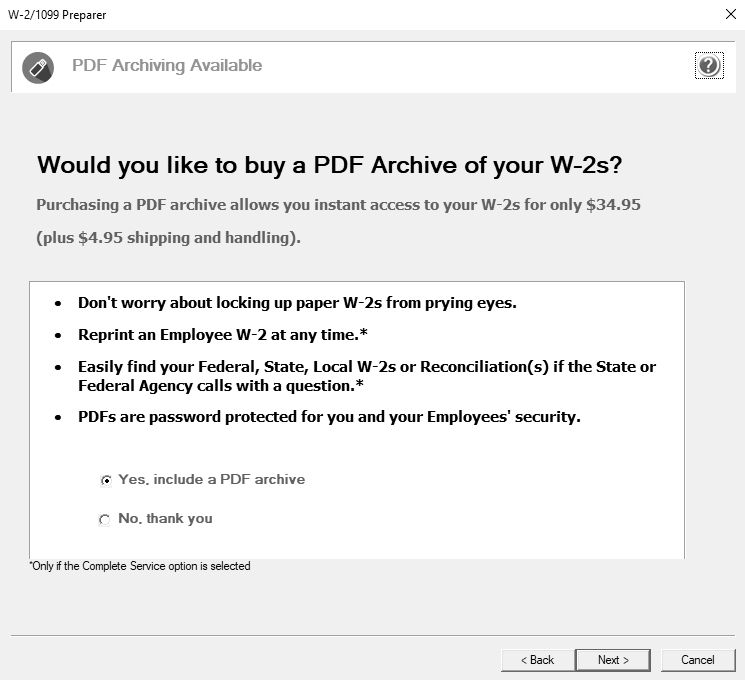This screenshot has height=680, width=745.
Task: Click the 'PDF Archiving Available' header title
Action: [x=167, y=65]
